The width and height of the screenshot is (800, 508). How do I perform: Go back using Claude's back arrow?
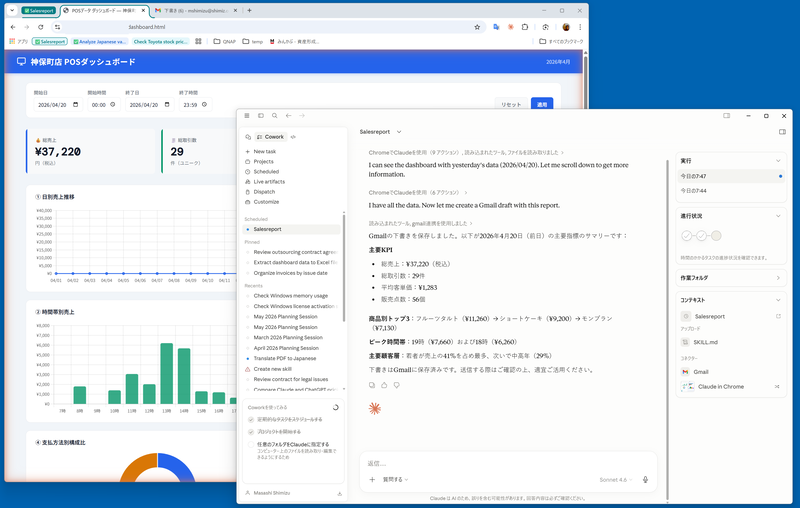click(288, 116)
